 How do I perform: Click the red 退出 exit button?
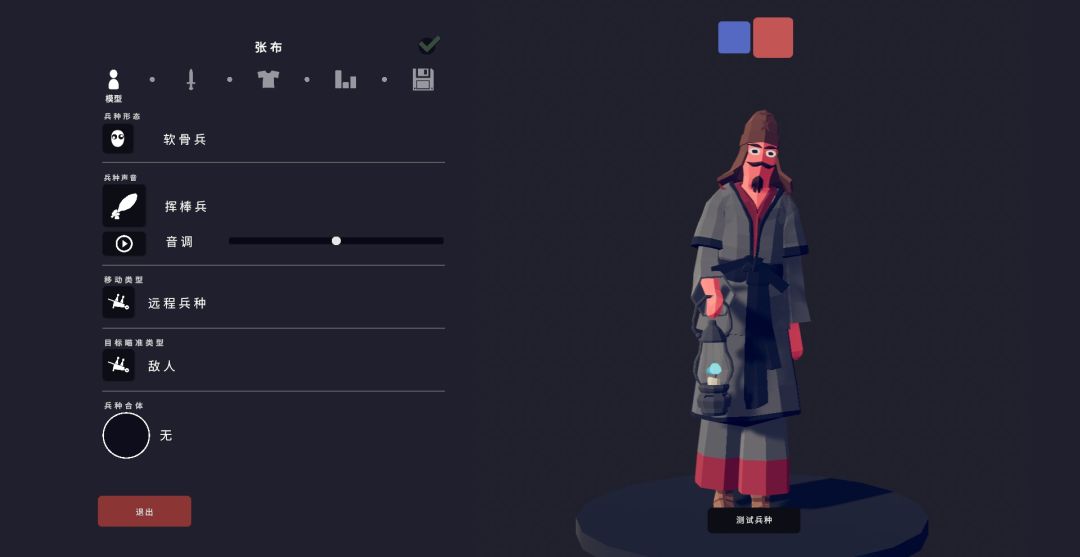(x=145, y=512)
